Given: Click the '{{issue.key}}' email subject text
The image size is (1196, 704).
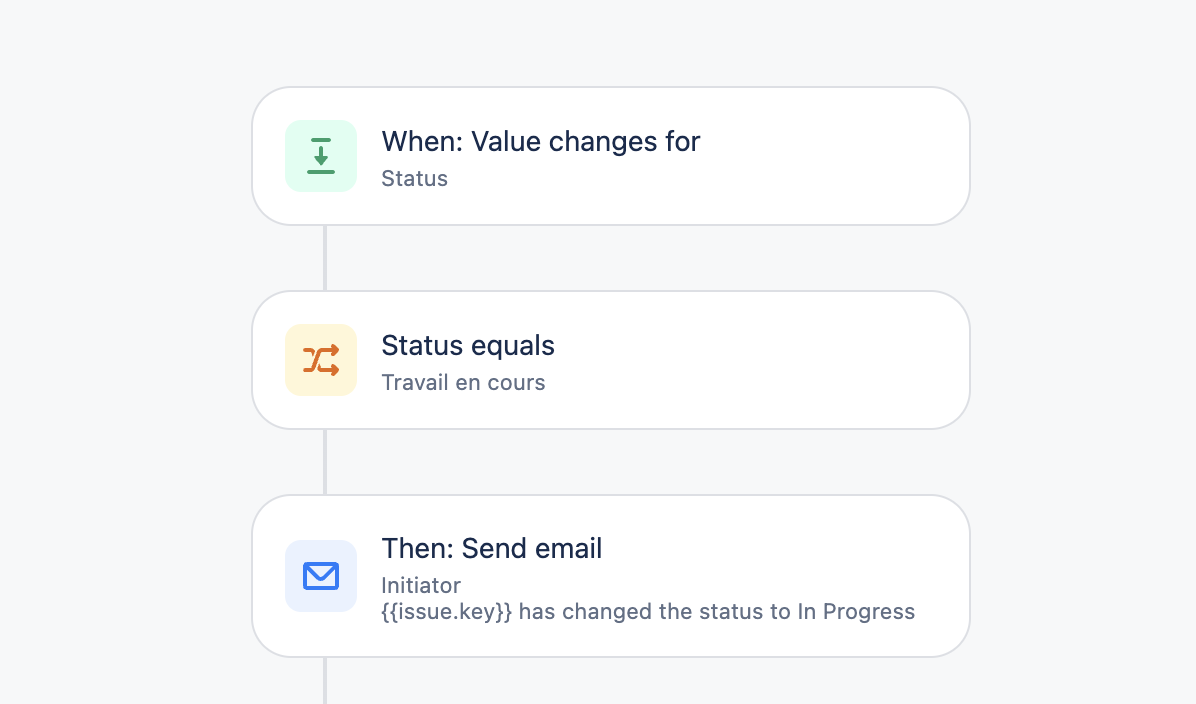Looking at the screenshot, I should (444, 611).
